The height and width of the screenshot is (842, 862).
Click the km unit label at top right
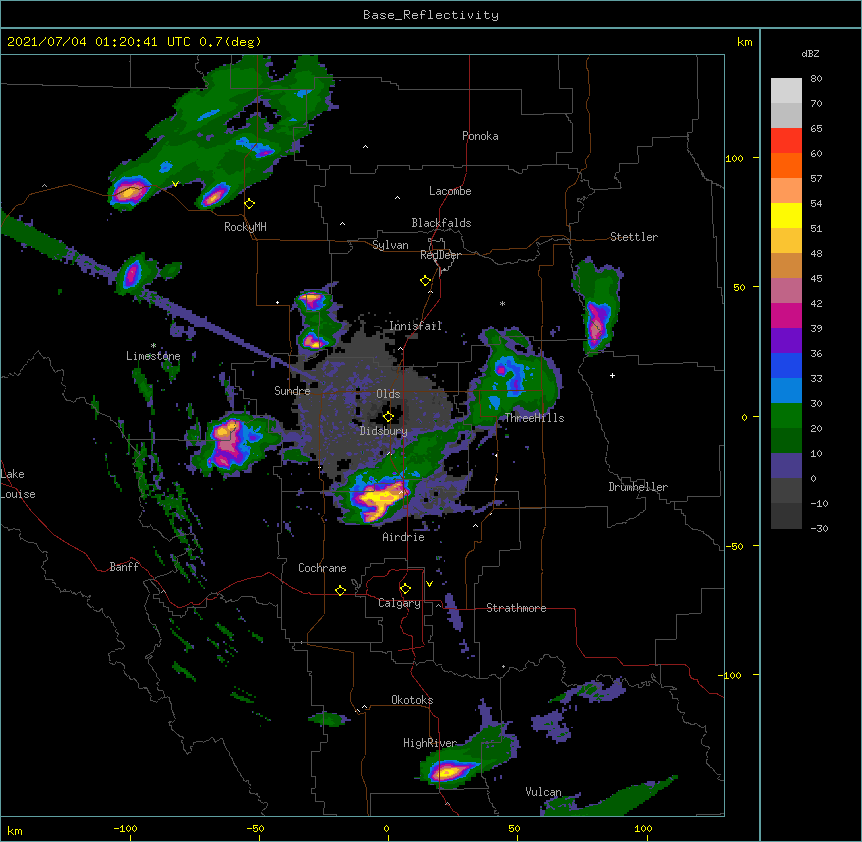(745, 42)
